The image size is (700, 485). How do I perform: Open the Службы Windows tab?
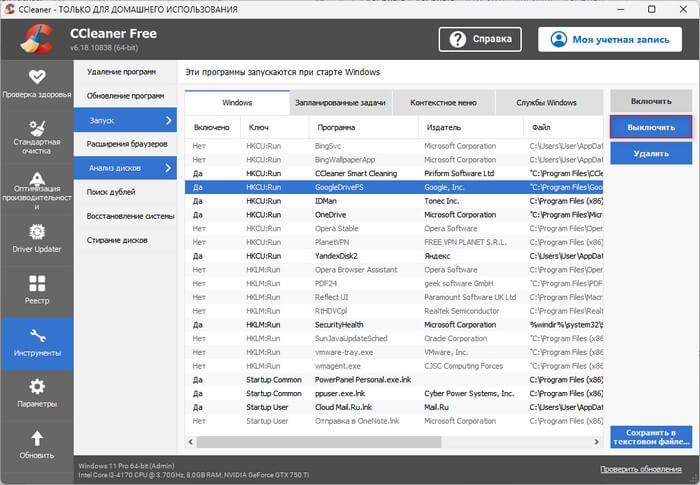click(546, 102)
